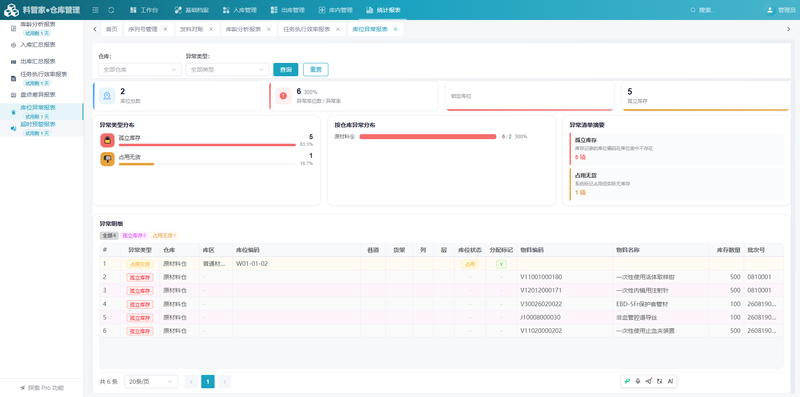800x397 pixels.
Task: Click 占用无货 summary card
Action: 676,184
